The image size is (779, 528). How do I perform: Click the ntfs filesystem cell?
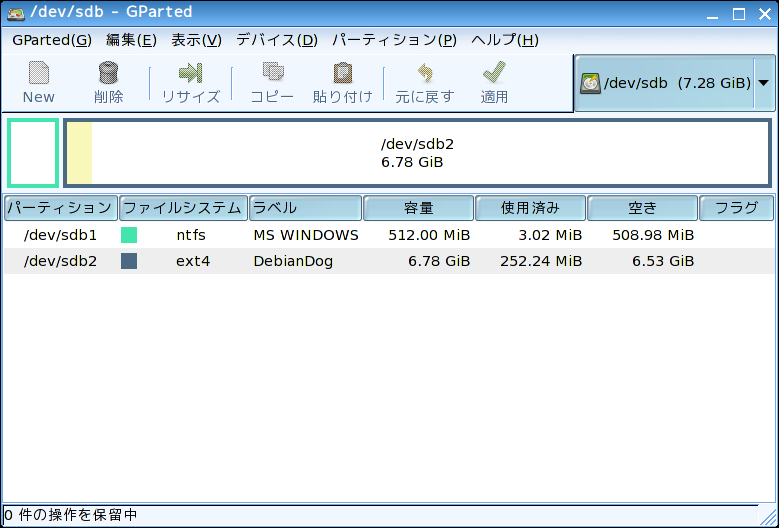[x=191, y=235]
